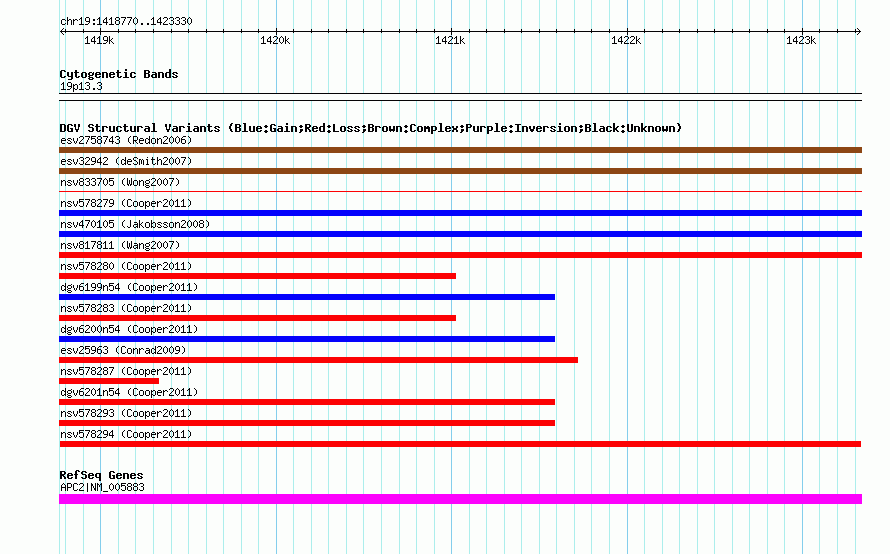
Task: Click the chr19:1418770..1423330 coordinate label
Action: tap(126, 21)
